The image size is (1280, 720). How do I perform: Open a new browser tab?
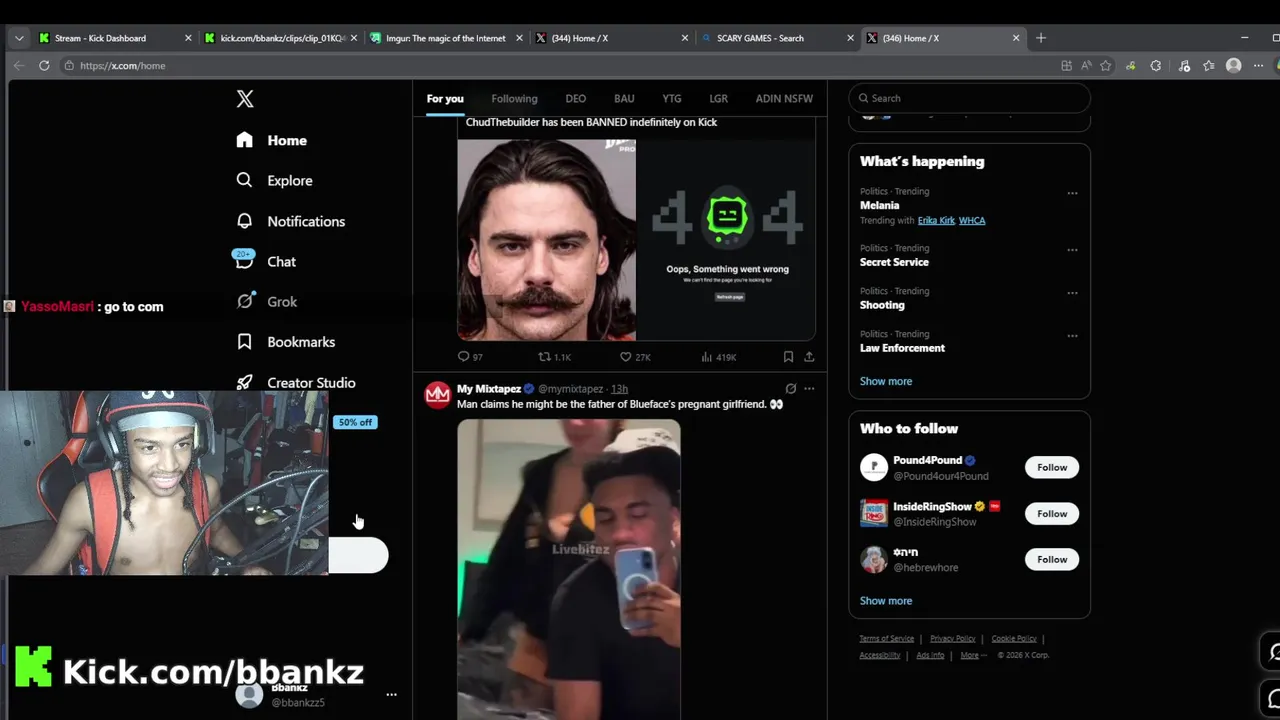point(1041,38)
